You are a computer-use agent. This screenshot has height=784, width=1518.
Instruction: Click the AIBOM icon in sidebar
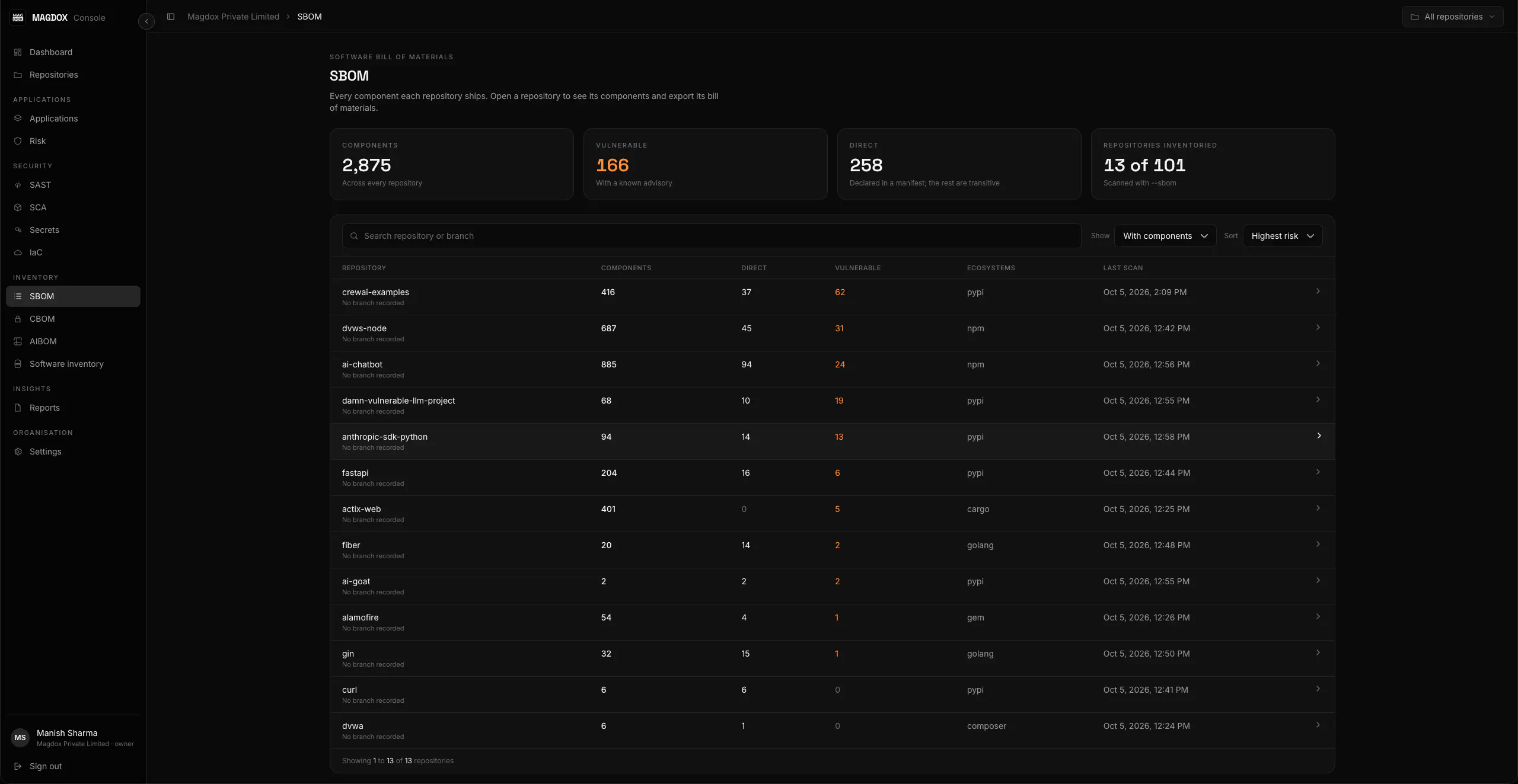18,341
